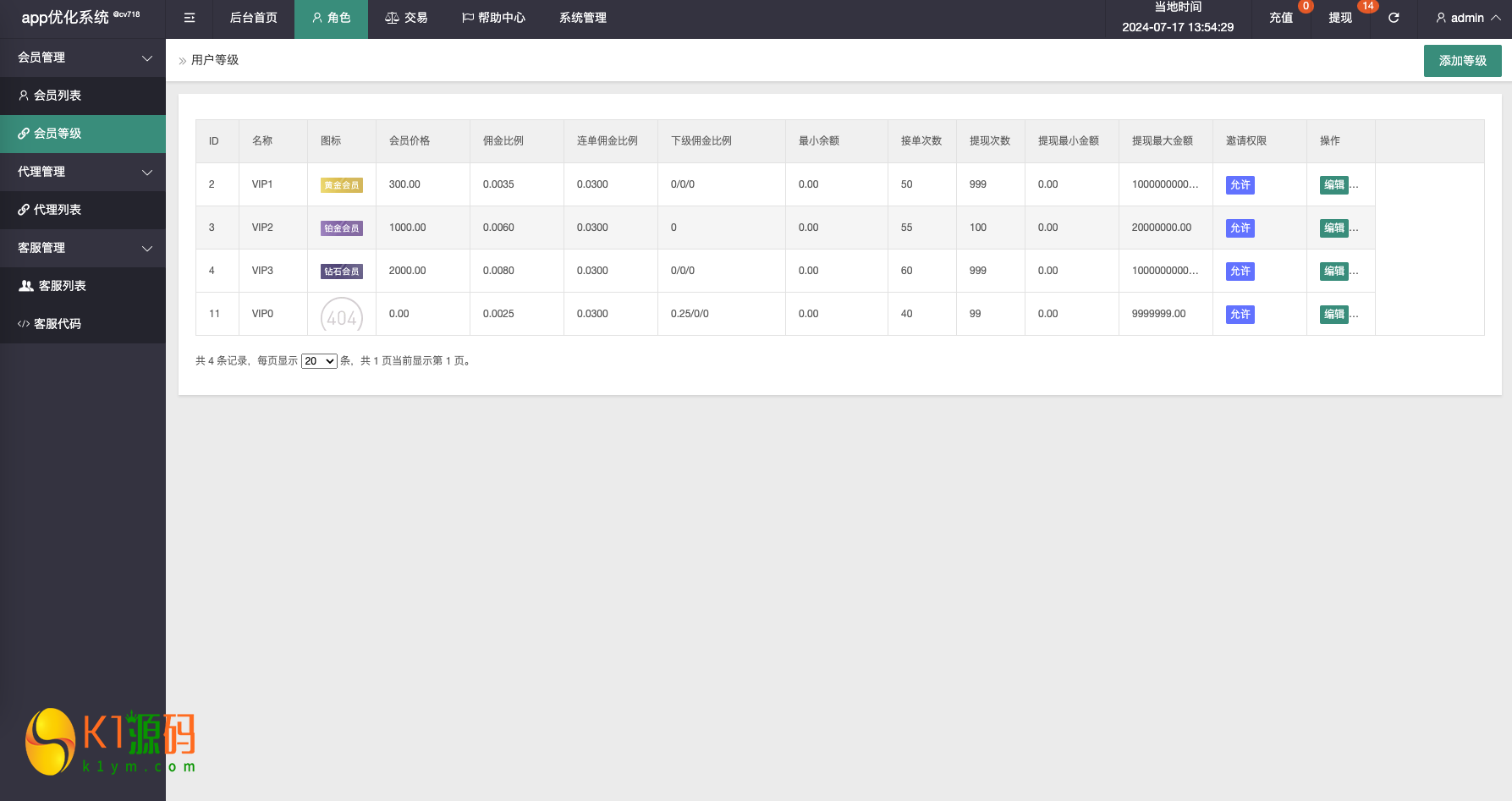This screenshot has height=801, width=1512.
Task: Collapse the 客服管理 sidebar section
Action: [x=83, y=248]
